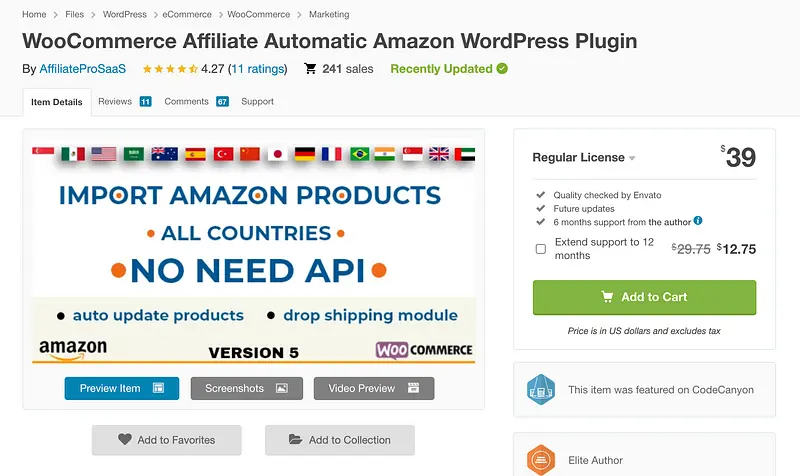Image resolution: width=800 pixels, height=476 pixels.
Task: Click the Australia flag in banner
Action: pos(164,154)
